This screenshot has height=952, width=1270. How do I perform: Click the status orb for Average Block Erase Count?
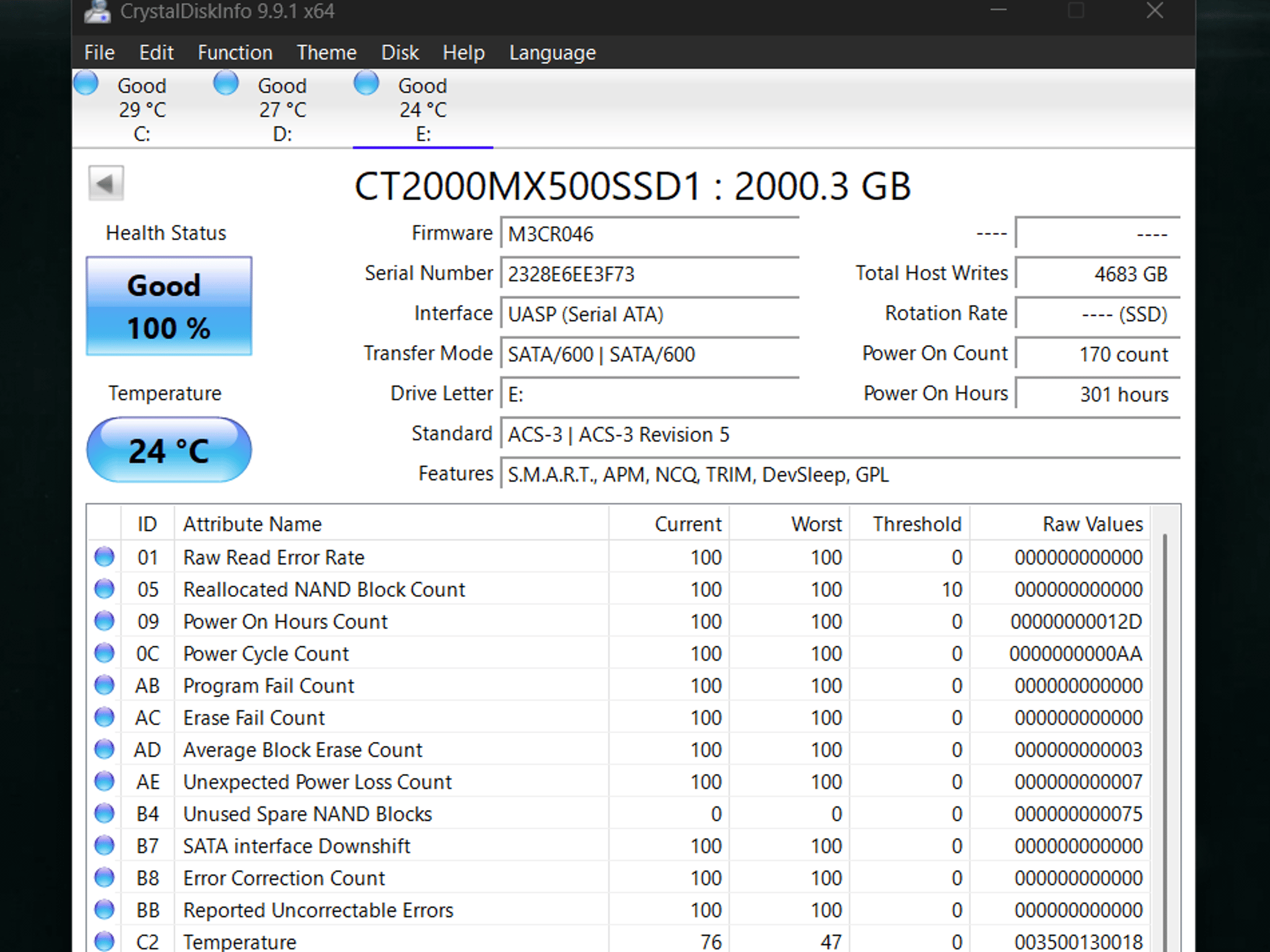tap(104, 749)
